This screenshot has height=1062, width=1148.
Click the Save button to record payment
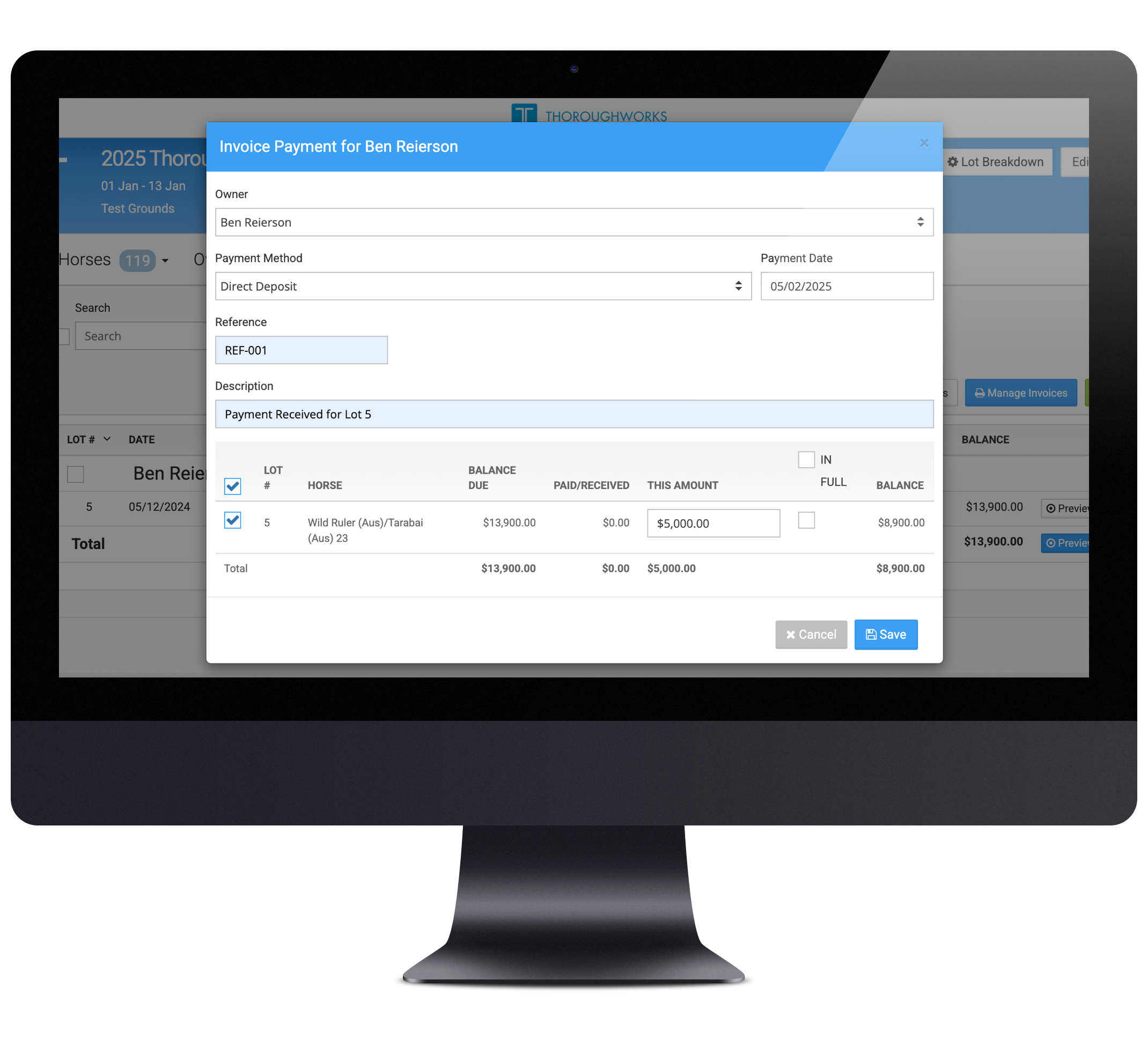(886, 633)
